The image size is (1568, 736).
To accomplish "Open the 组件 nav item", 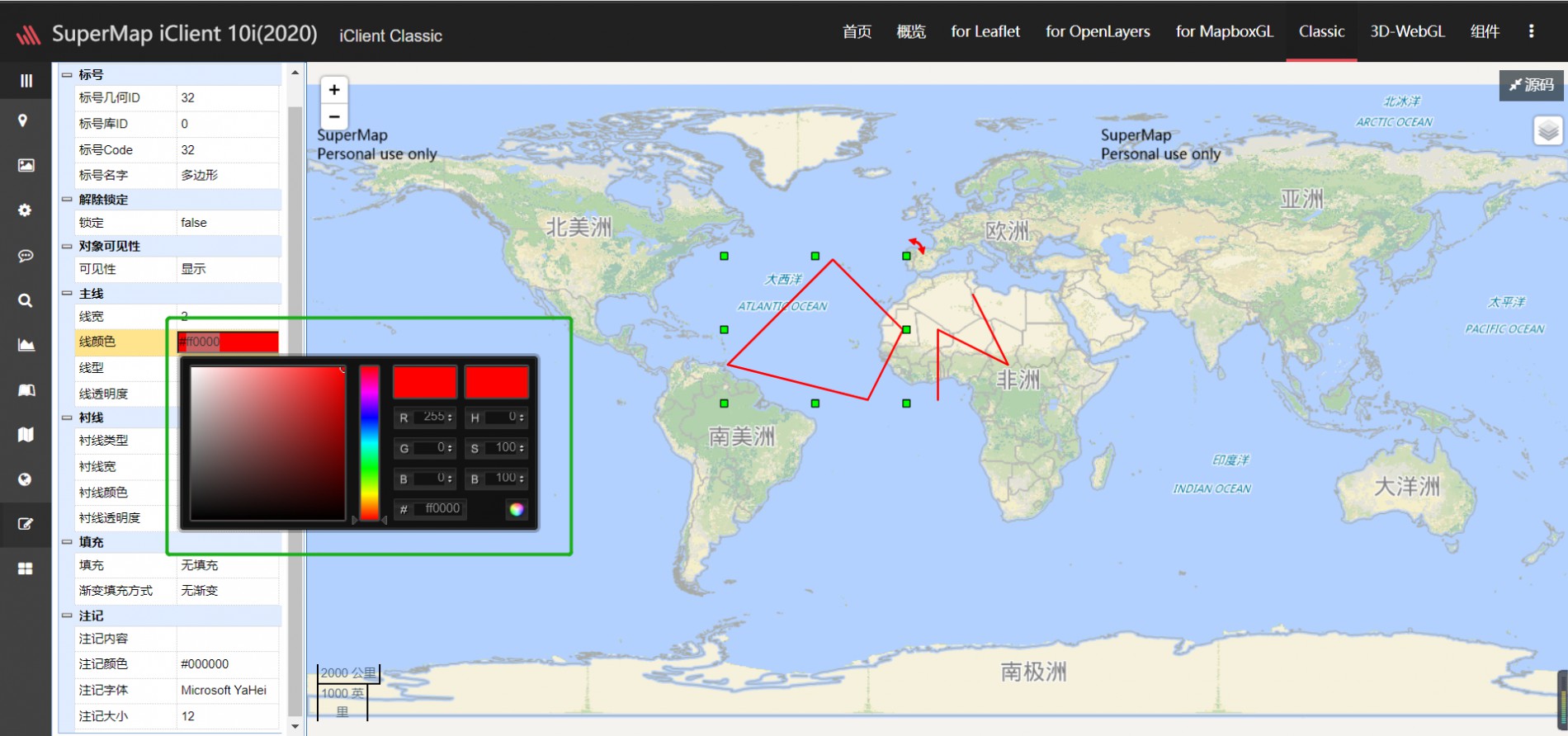I will [1485, 31].
